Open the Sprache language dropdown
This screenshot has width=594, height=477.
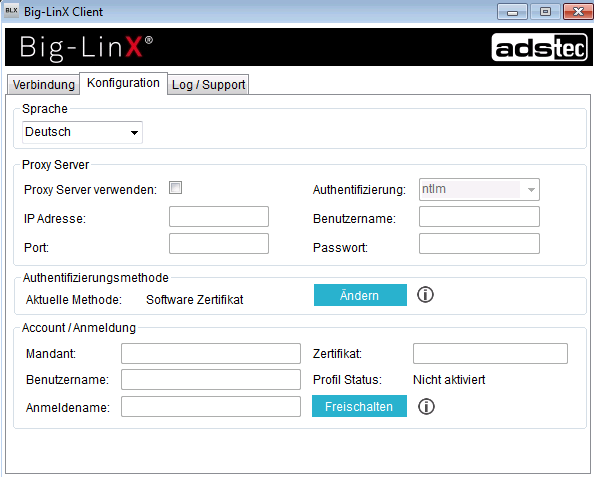tap(82, 132)
